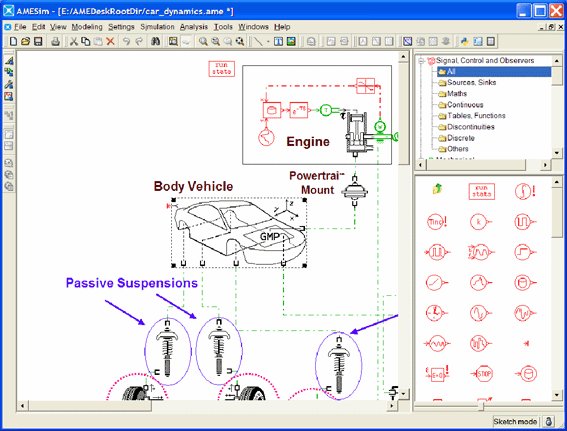Open the Tools menu
Viewport: 567px width, 431px height.
click(x=223, y=27)
